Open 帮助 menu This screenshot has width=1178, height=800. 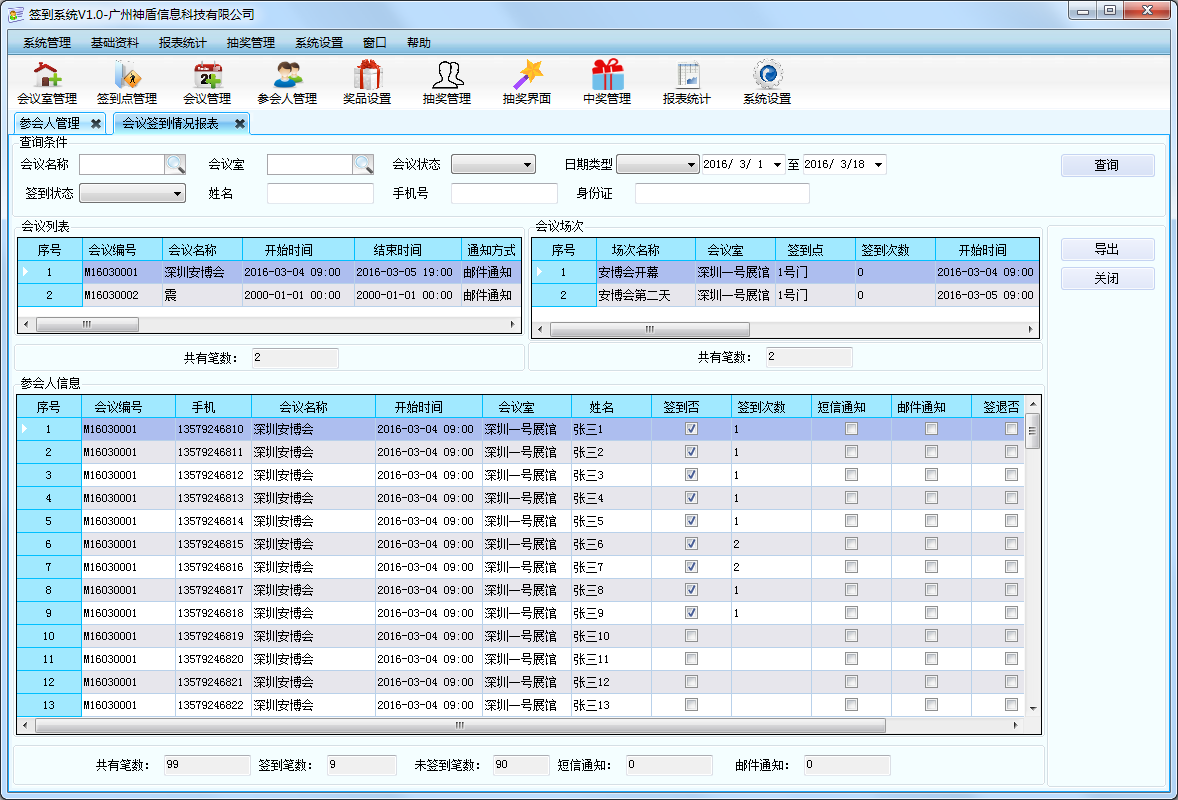418,43
